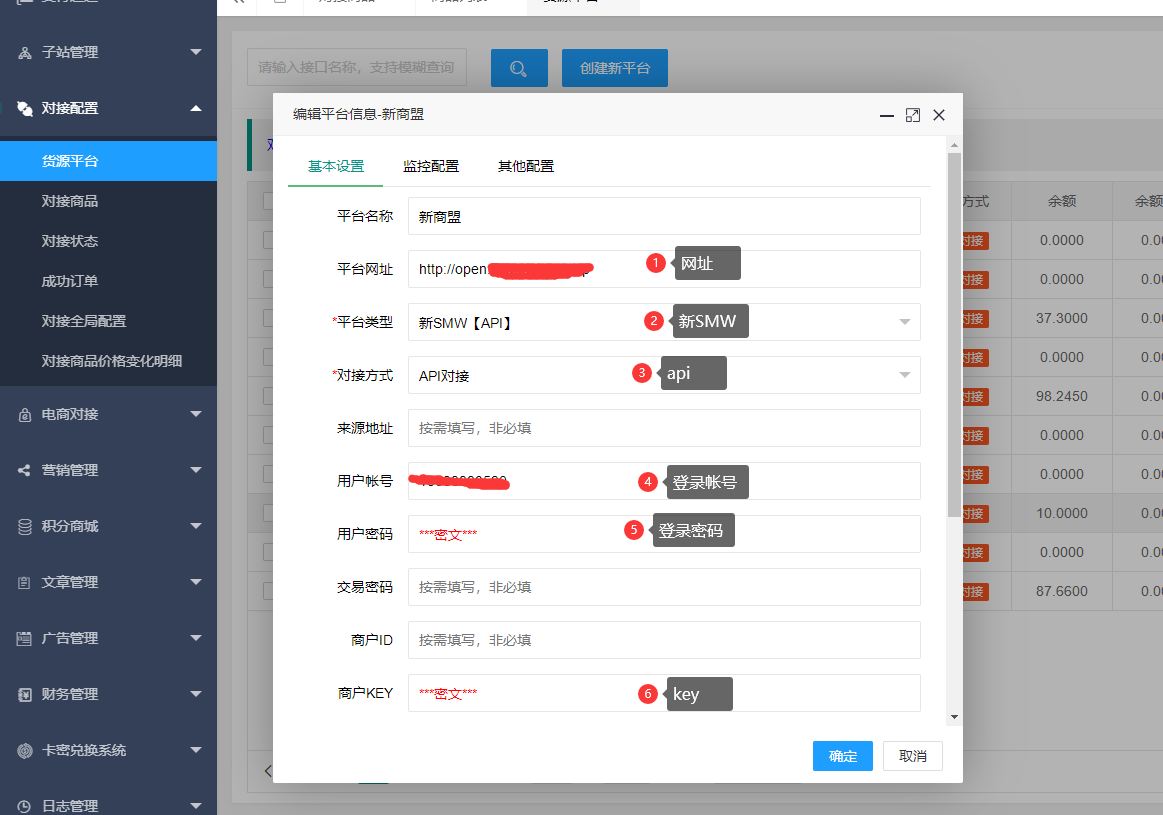Viewport: 1163px width, 815px height.
Task: Click the 子站管理 sidebar icon
Action: pos(24,53)
